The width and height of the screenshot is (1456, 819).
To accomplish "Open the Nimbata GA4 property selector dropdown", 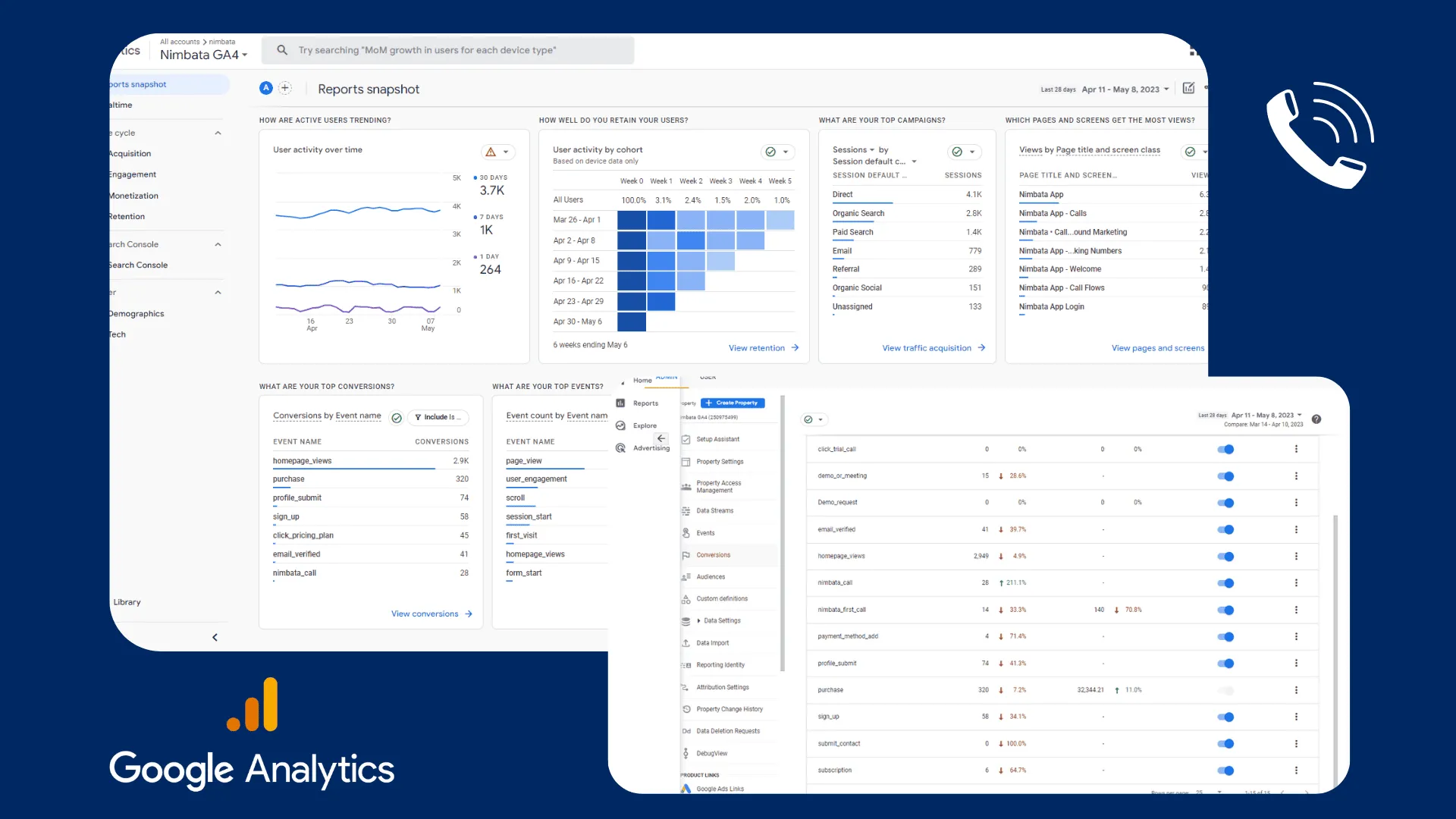I will [x=204, y=55].
